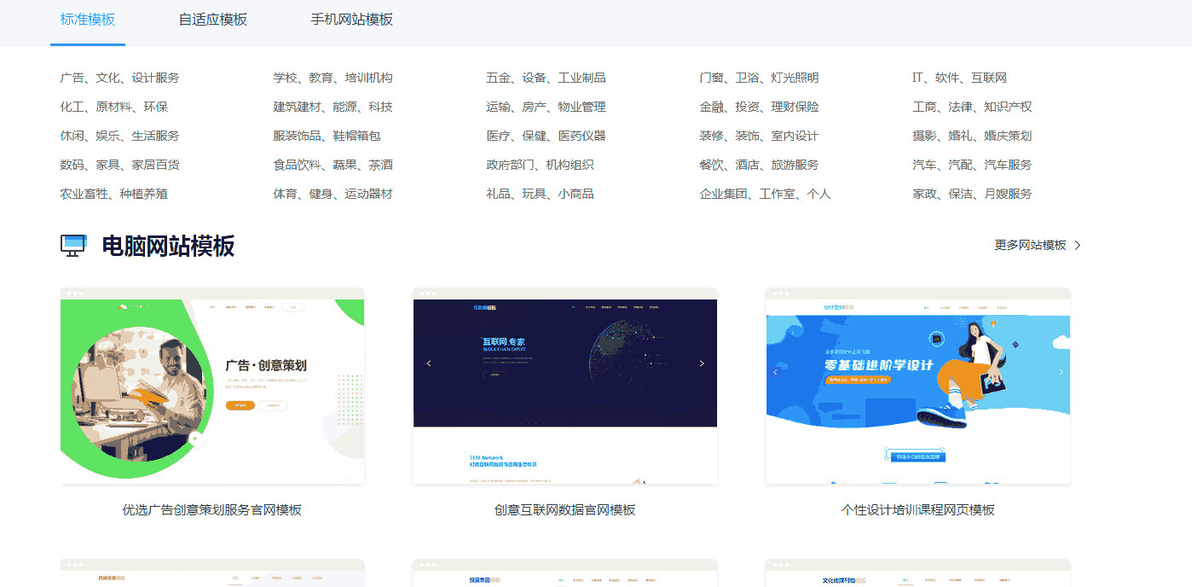
Task: Select the 手机网站模板 tab
Action: [x=352, y=20]
